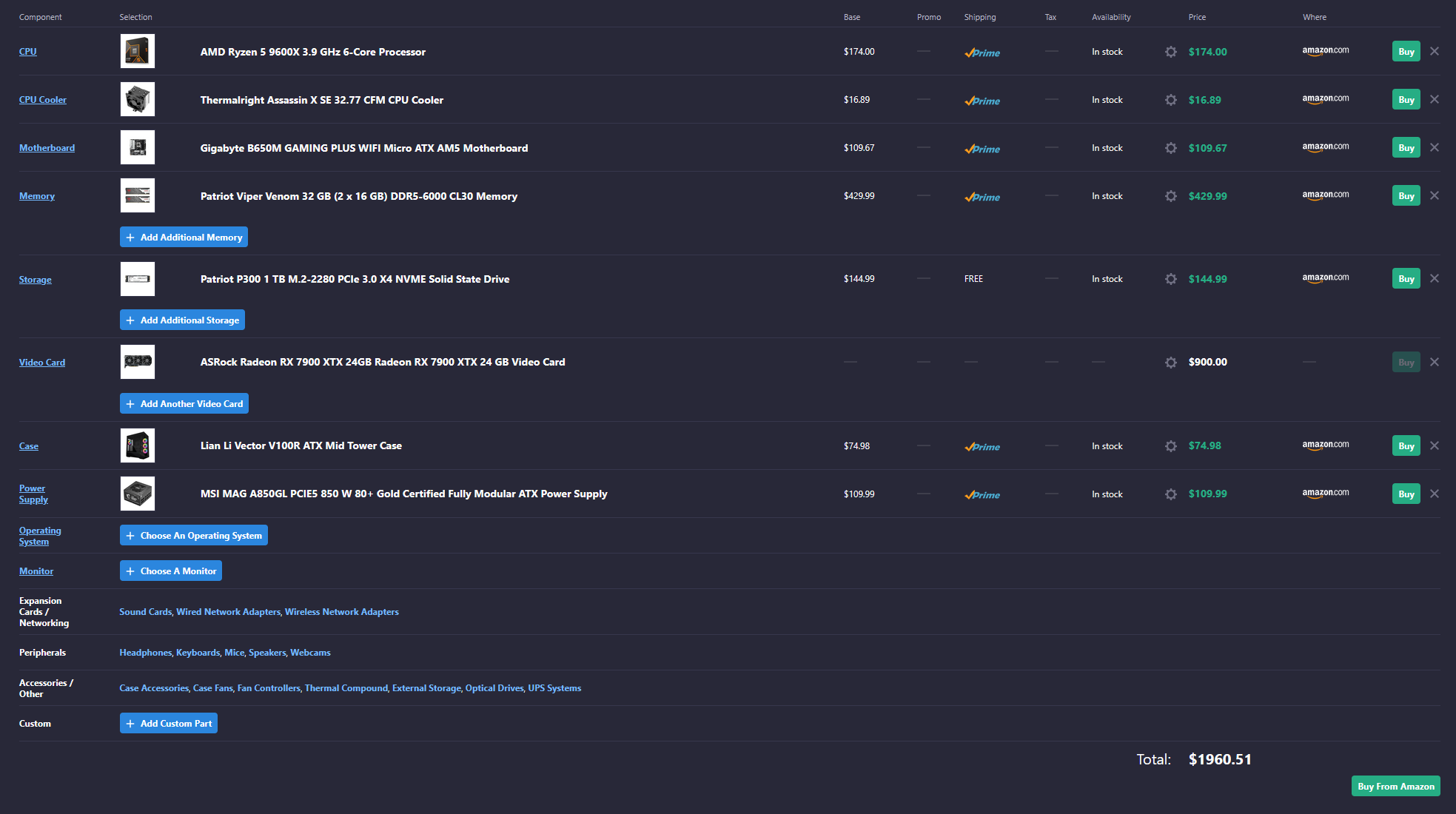
Task: Add additional storage to the build
Action: click(x=182, y=320)
